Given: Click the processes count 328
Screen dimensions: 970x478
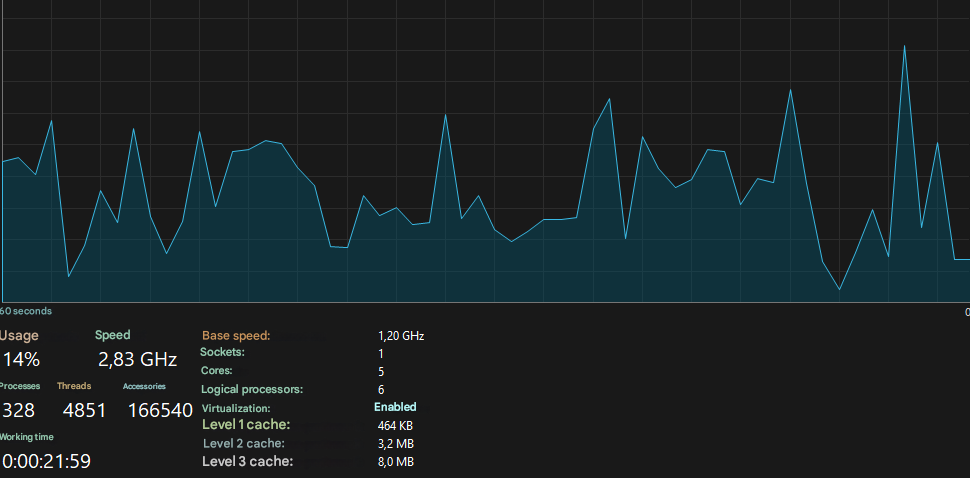Looking at the screenshot, I should coord(19,411).
